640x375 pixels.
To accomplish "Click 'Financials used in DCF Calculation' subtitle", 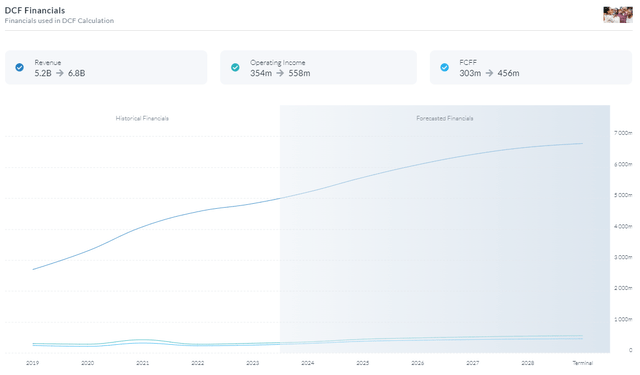I will tap(59, 20).
